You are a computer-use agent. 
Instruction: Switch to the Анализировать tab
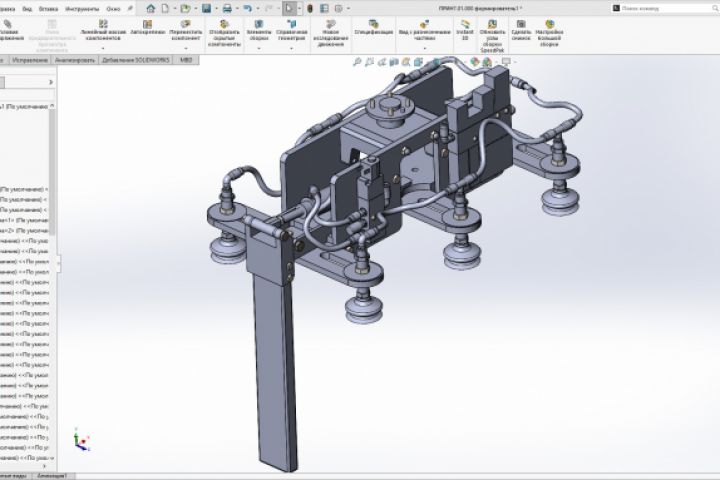[x=74, y=60]
